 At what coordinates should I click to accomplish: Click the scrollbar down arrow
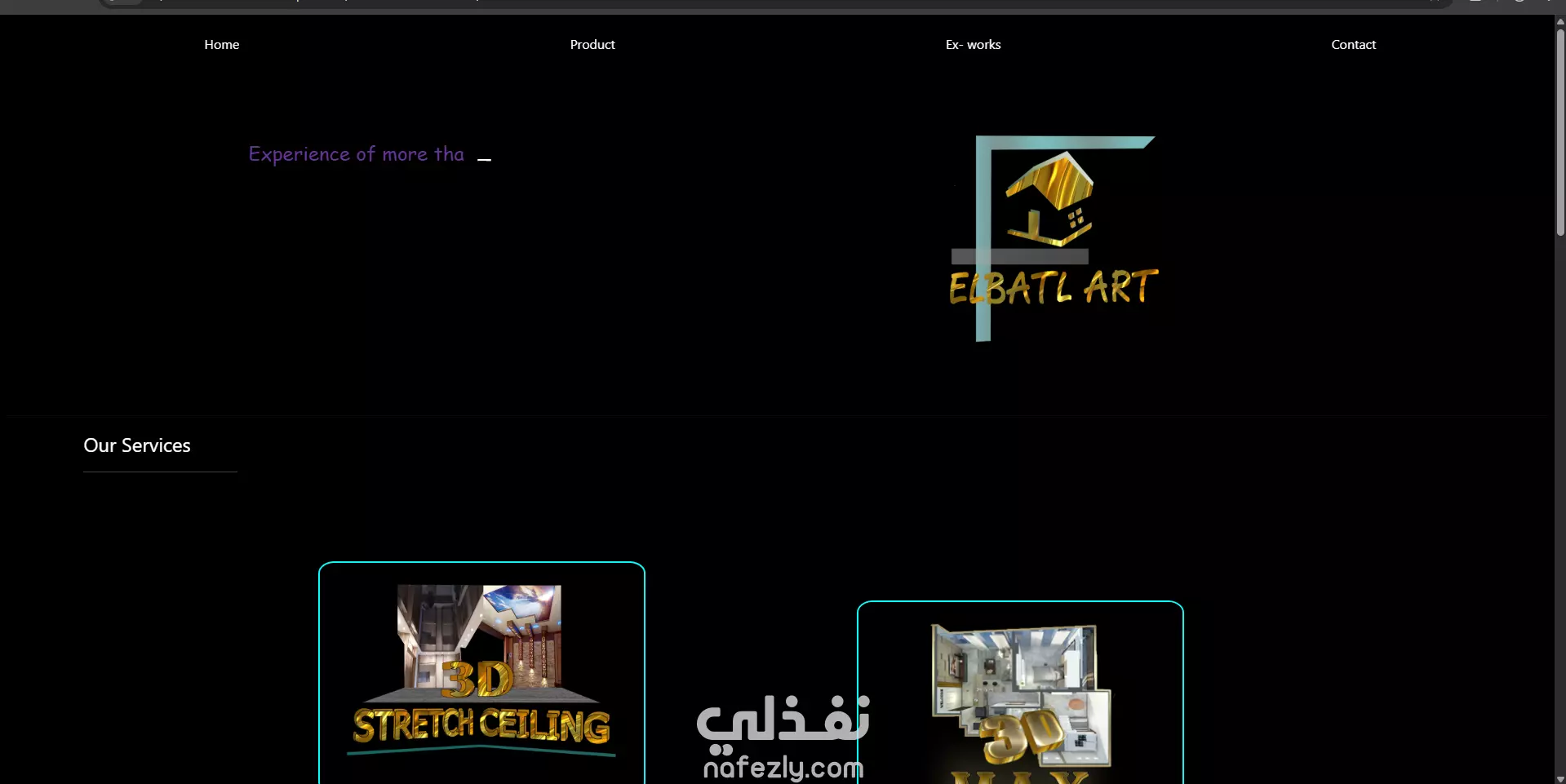tap(1559, 778)
